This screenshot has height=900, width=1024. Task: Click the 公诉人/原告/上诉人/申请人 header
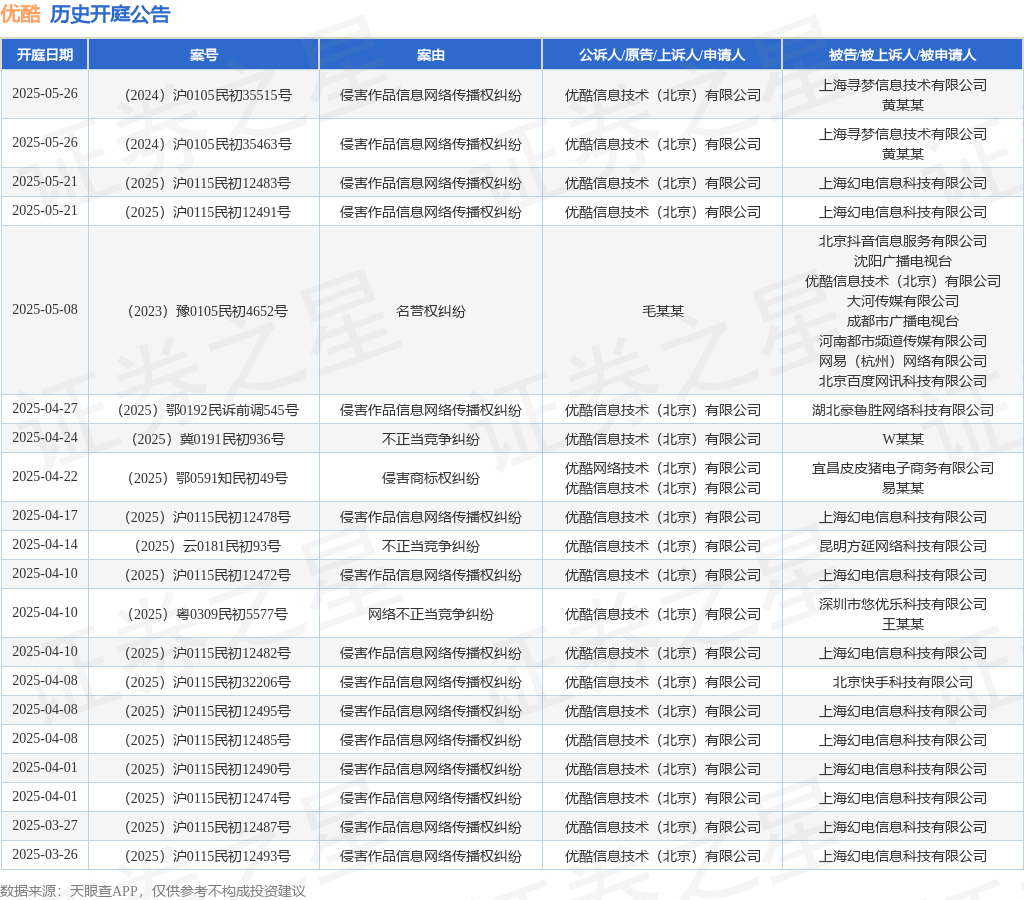pos(662,55)
